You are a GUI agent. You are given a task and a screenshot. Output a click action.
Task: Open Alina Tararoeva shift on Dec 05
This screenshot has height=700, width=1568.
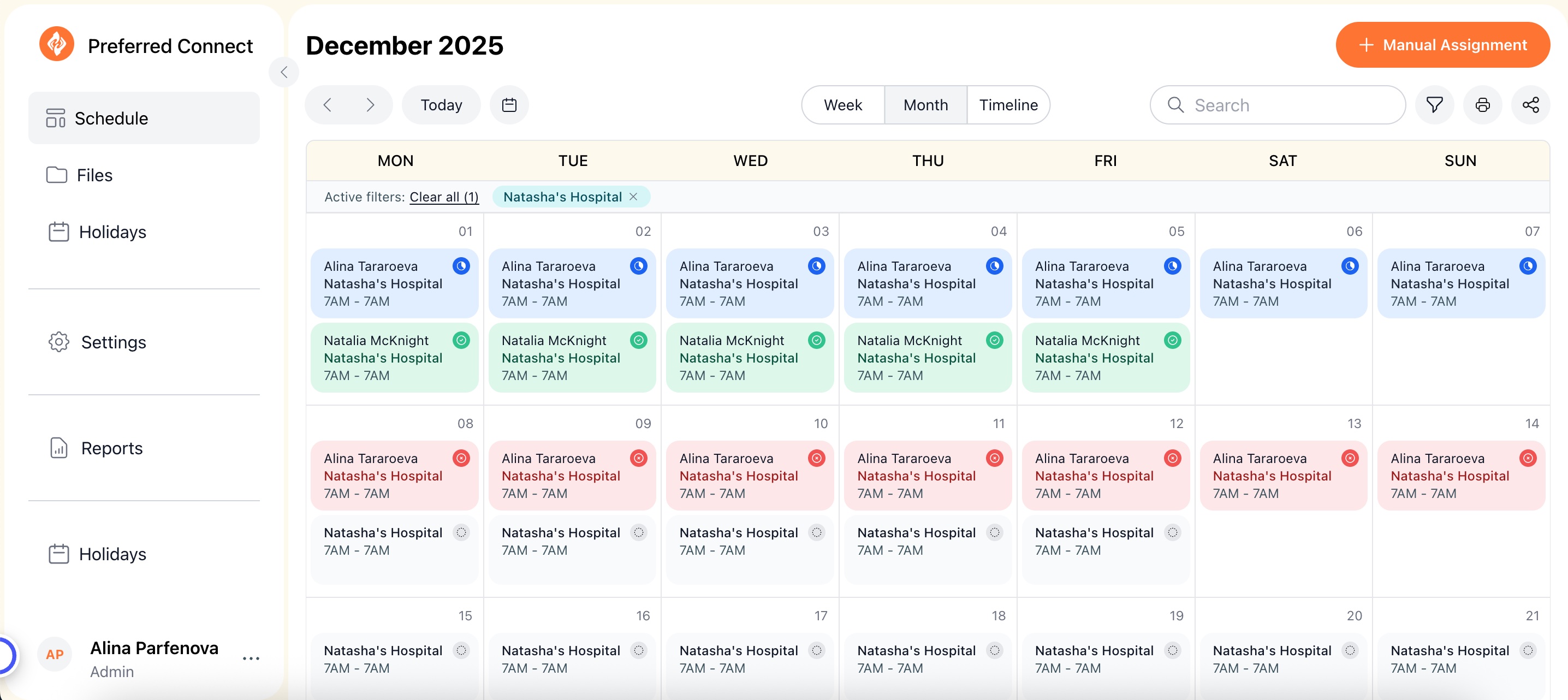click(1106, 283)
